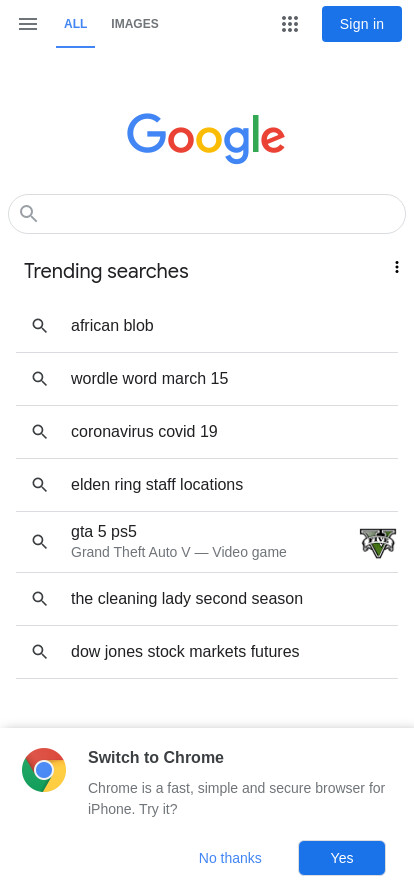414x896 pixels.
Task: Open trending searches three-dot options
Action: (396, 267)
